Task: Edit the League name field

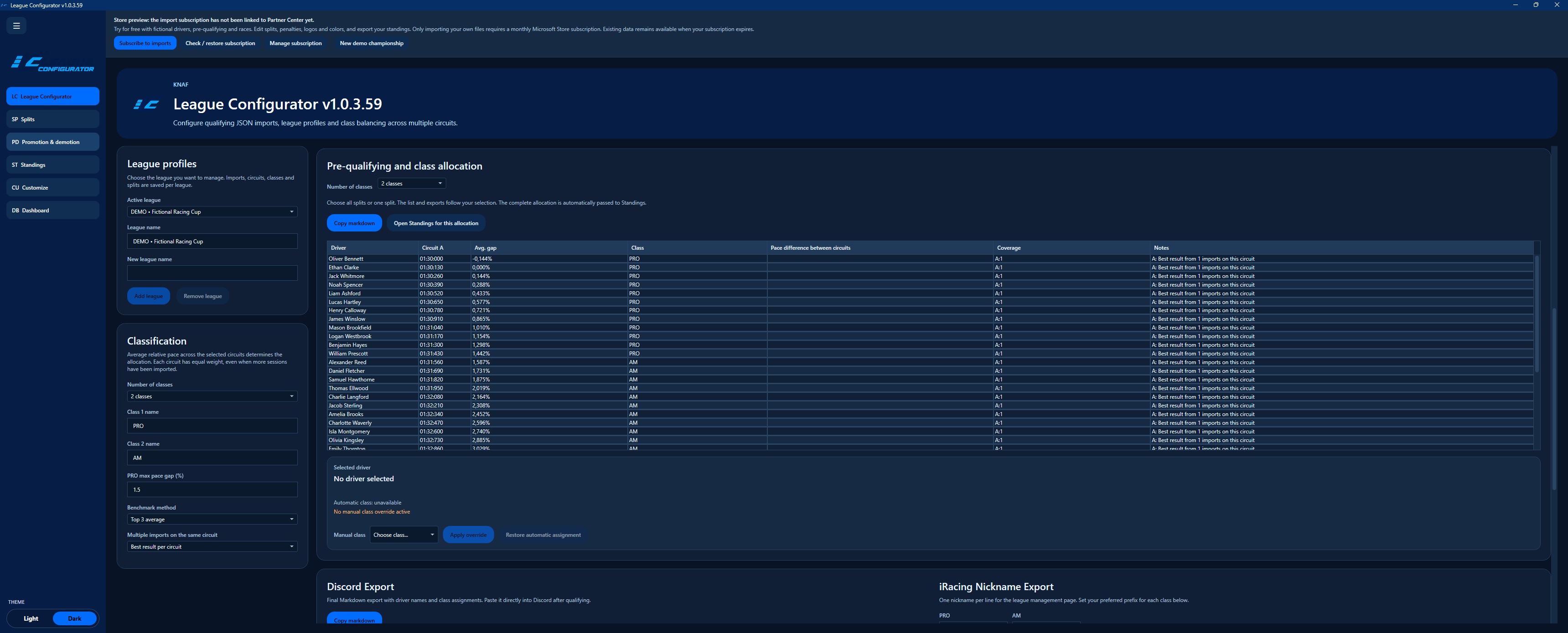Action: [212, 241]
